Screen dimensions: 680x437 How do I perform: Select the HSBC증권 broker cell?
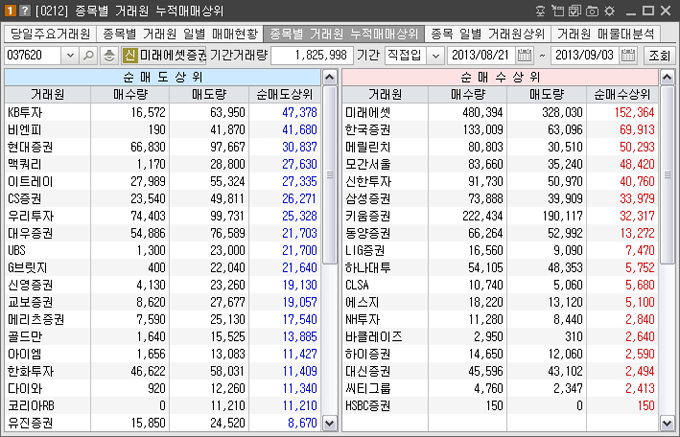point(385,406)
